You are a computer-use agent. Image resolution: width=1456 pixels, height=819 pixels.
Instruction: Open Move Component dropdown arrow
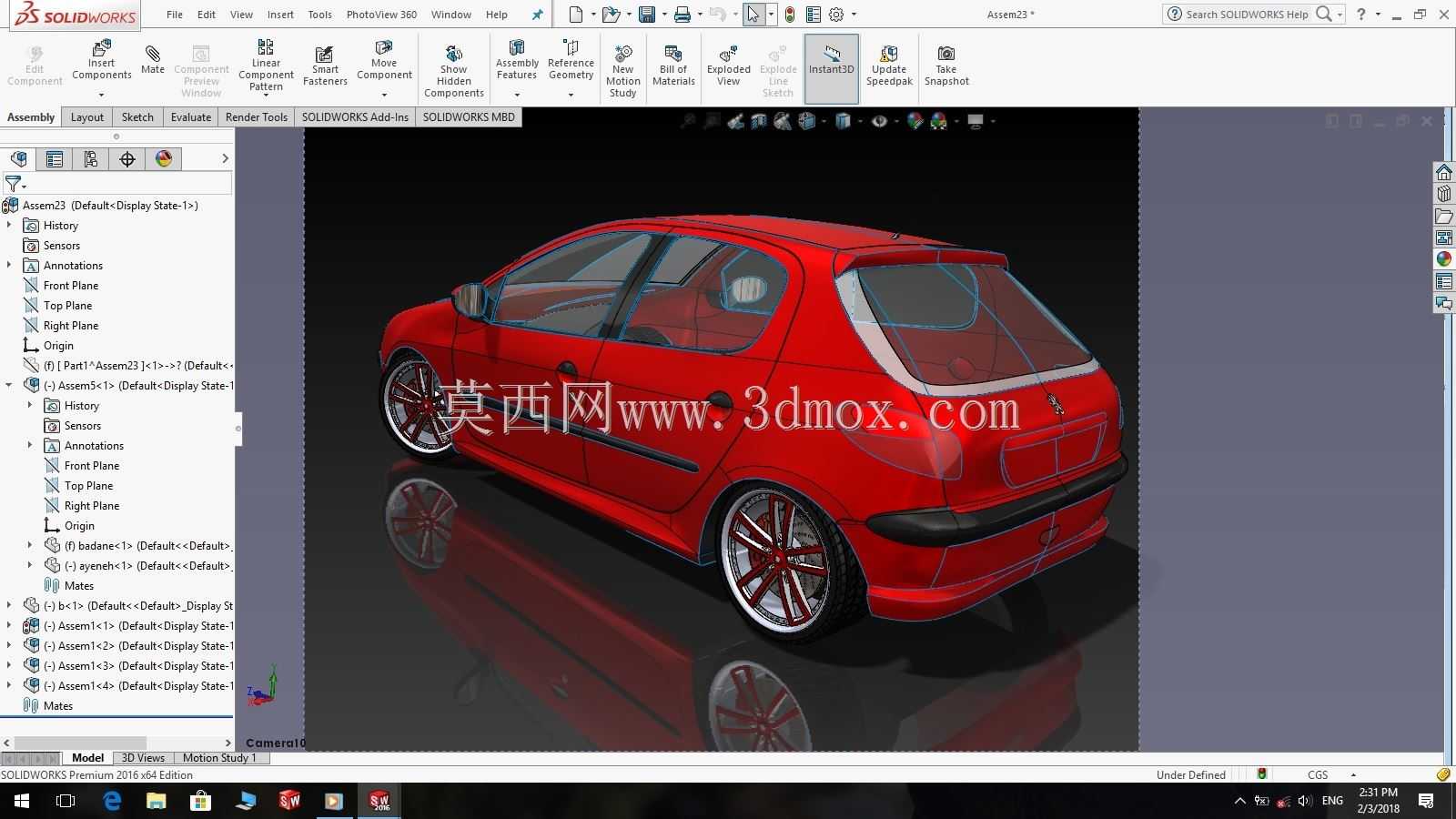tap(384, 95)
